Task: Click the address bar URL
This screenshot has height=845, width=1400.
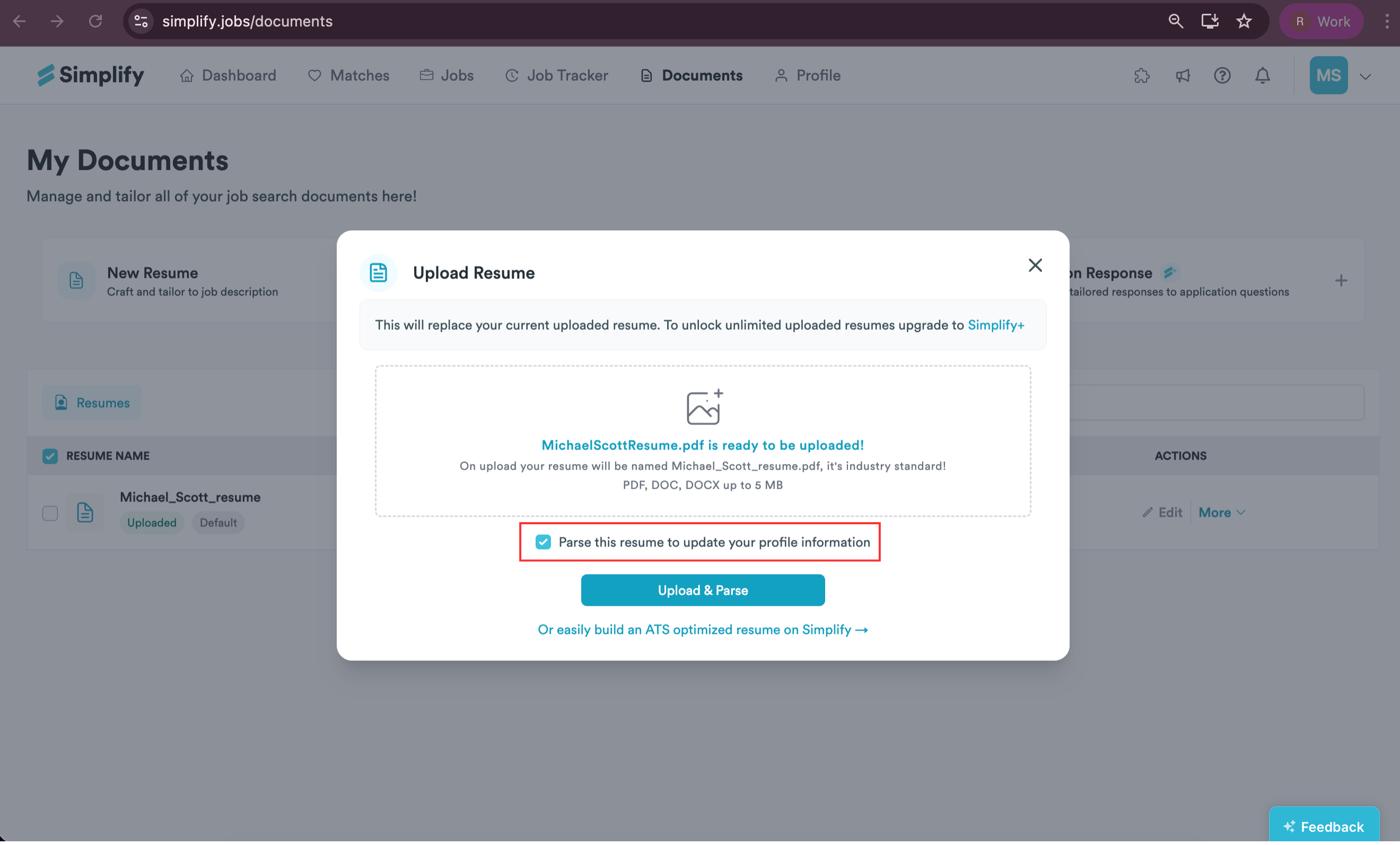Action: (247, 21)
